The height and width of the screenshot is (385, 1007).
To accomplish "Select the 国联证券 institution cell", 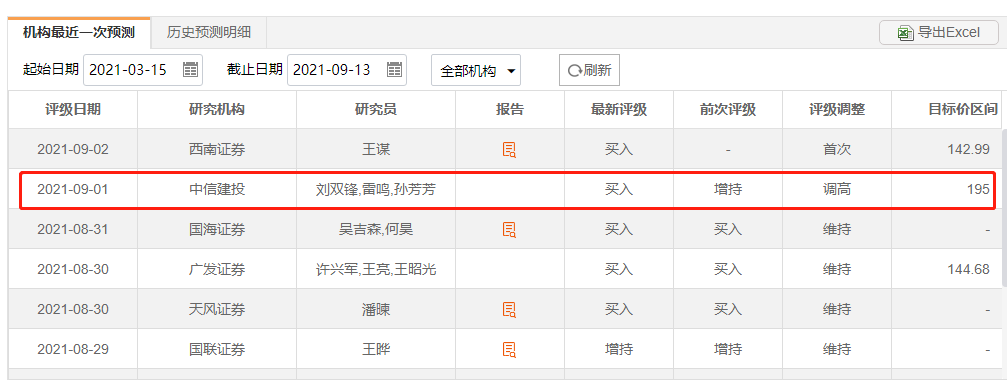I will click(217, 350).
